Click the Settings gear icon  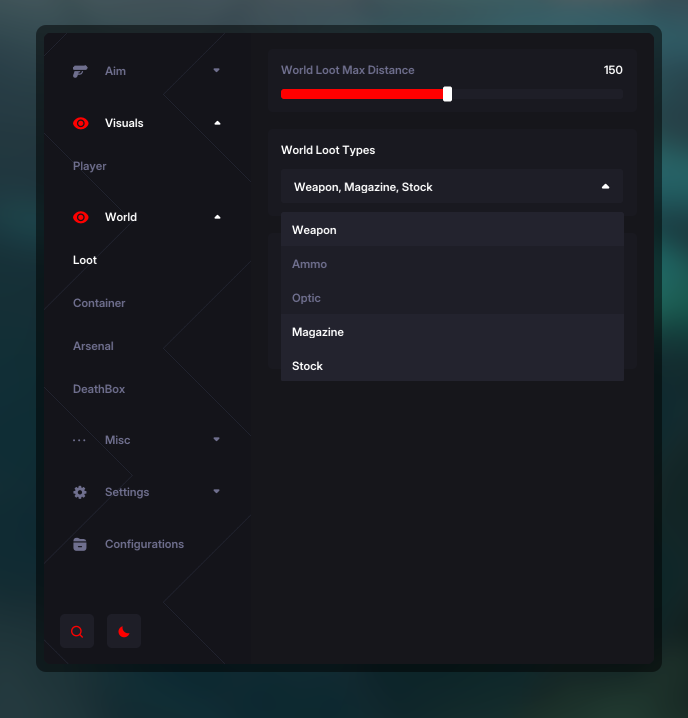(80, 492)
